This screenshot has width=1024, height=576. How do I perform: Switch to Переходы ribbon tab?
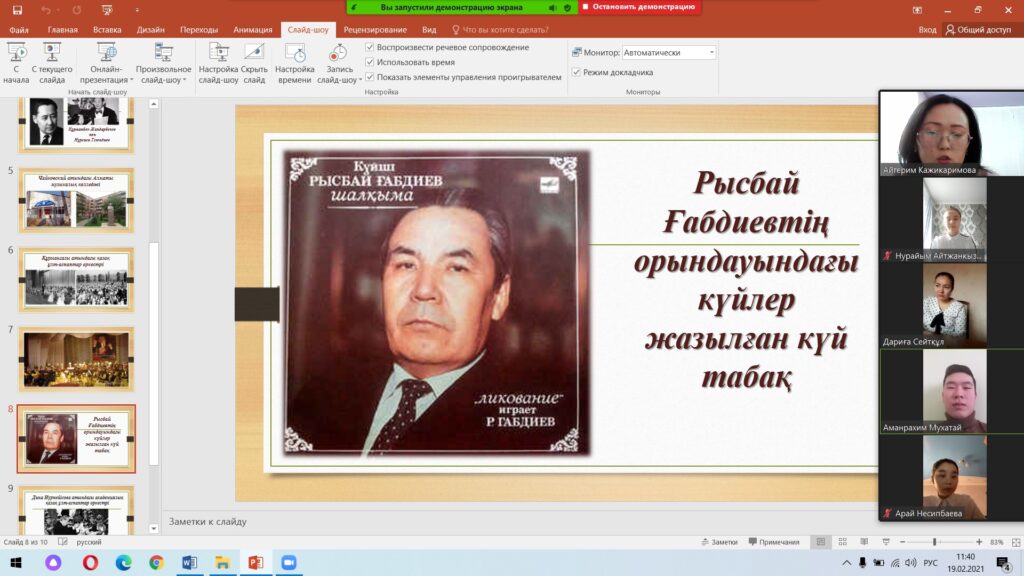[x=199, y=29]
